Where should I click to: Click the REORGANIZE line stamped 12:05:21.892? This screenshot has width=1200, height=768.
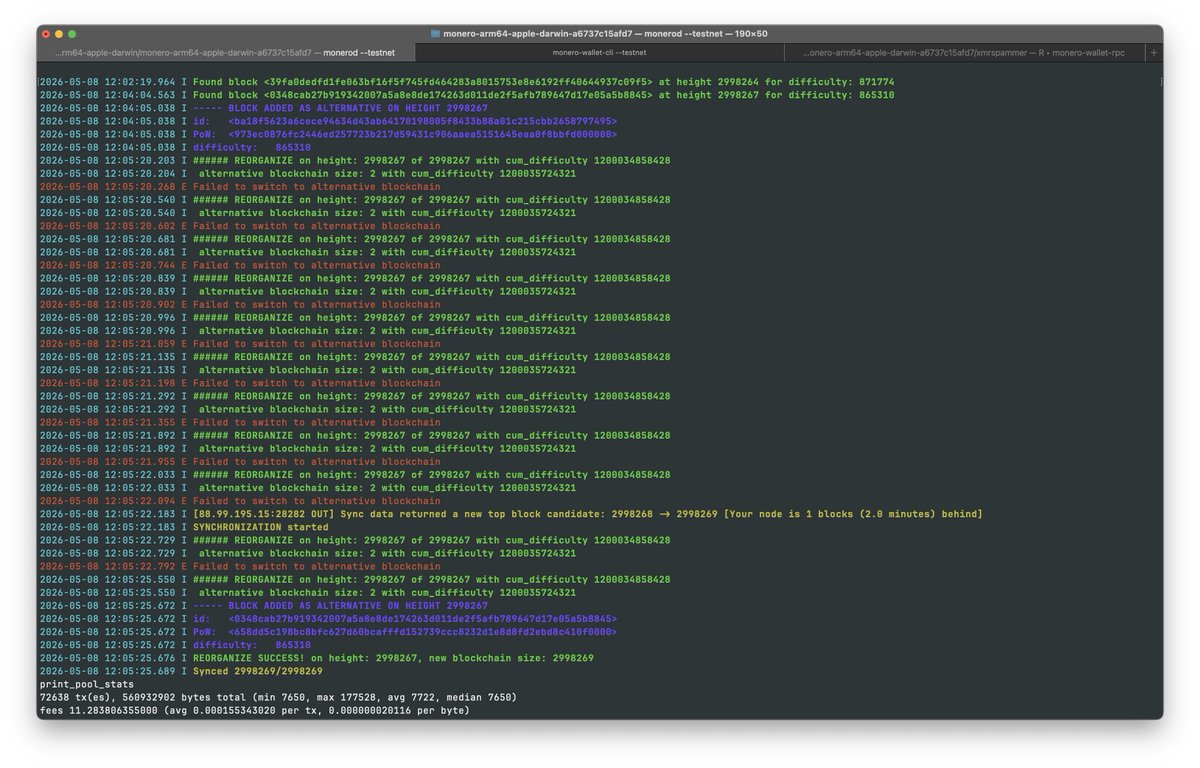[355, 435]
